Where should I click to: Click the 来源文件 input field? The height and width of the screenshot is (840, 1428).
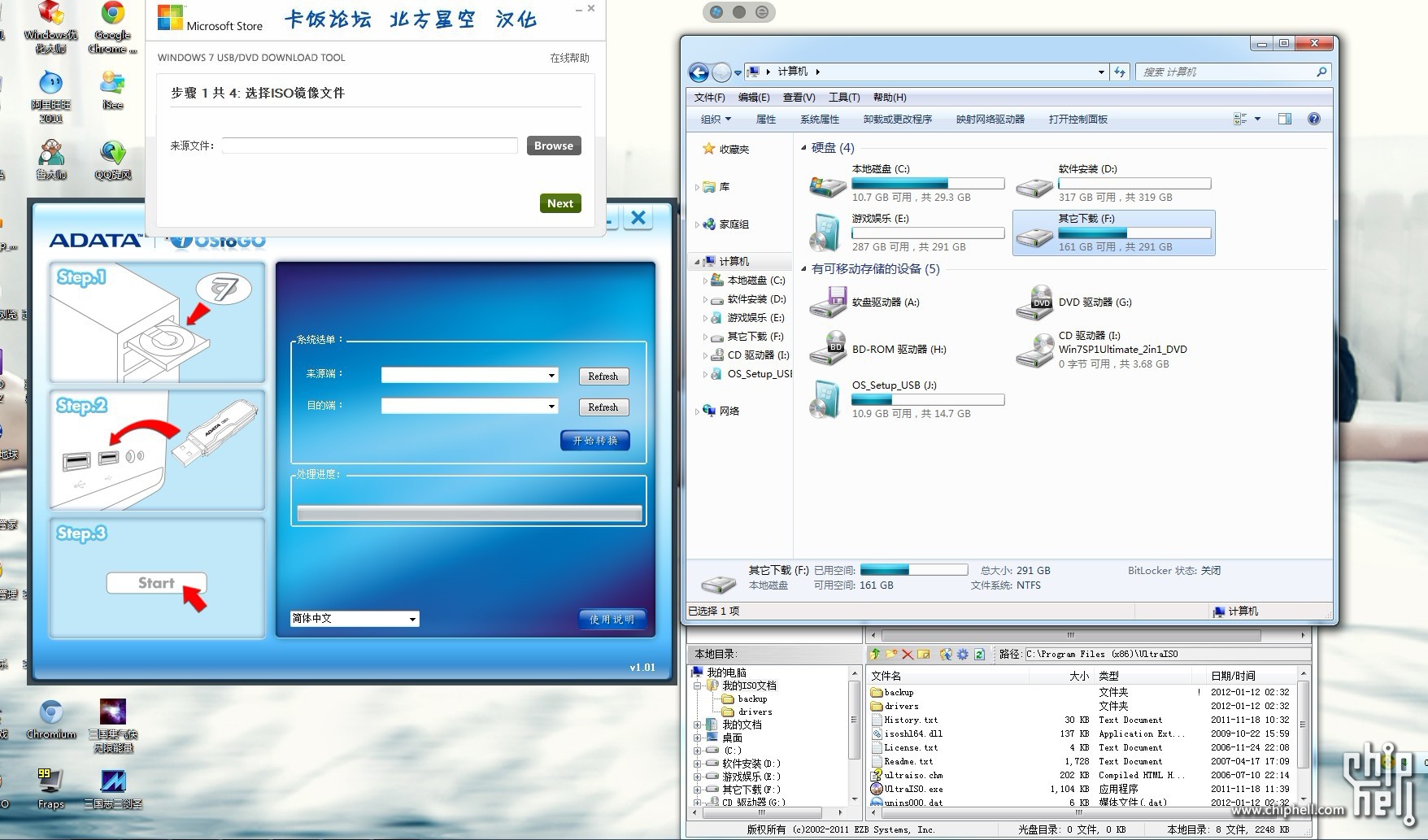(x=370, y=146)
